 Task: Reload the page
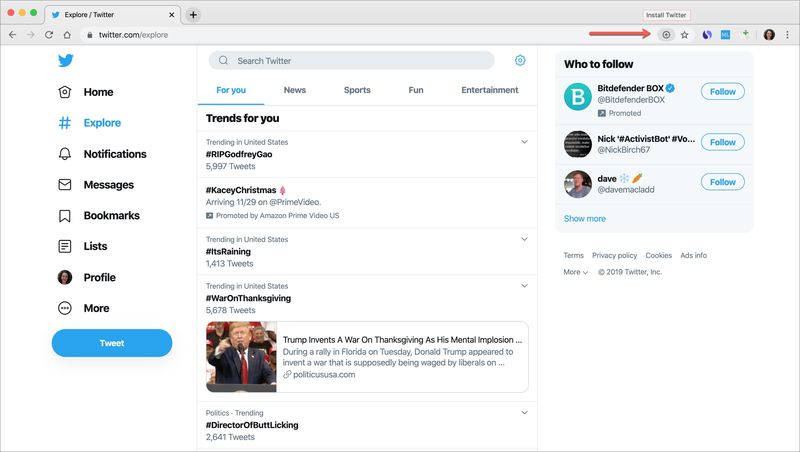[49, 35]
